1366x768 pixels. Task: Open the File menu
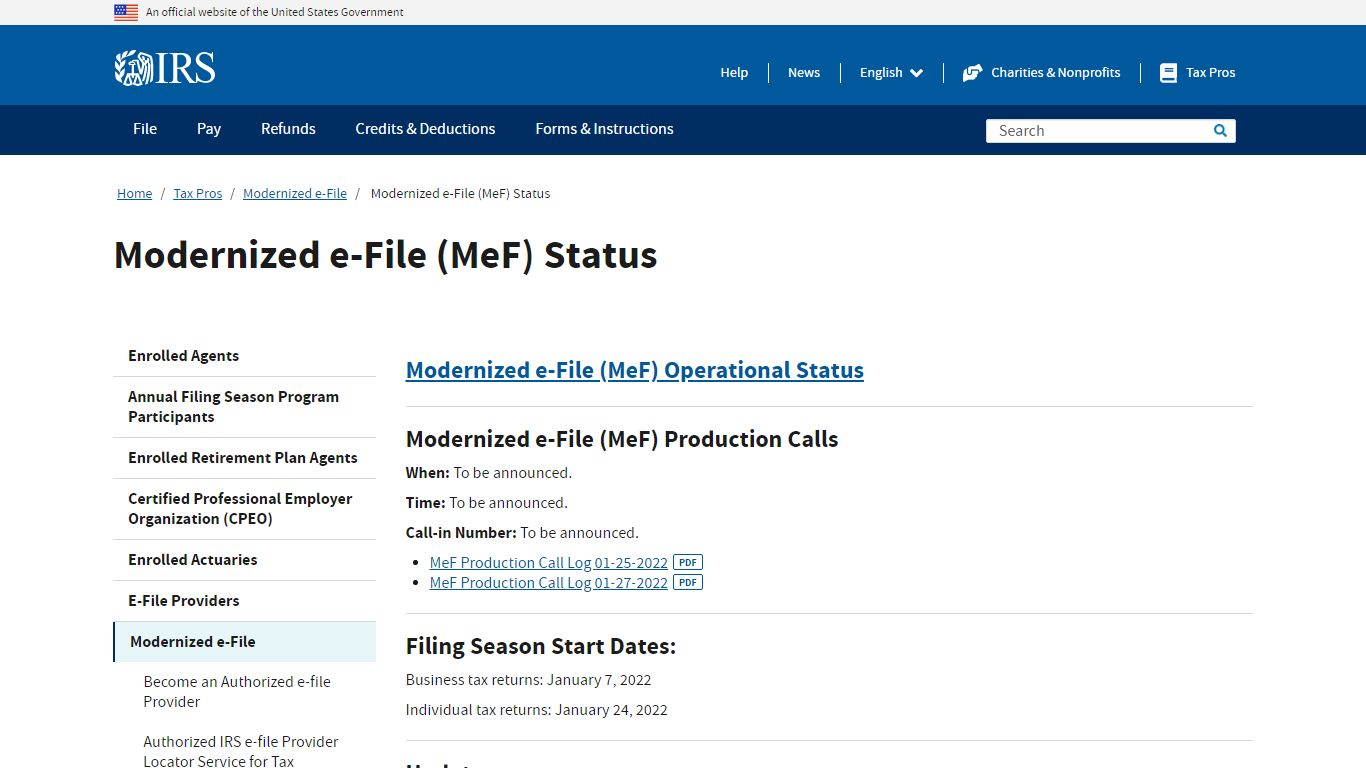tap(145, 129)
